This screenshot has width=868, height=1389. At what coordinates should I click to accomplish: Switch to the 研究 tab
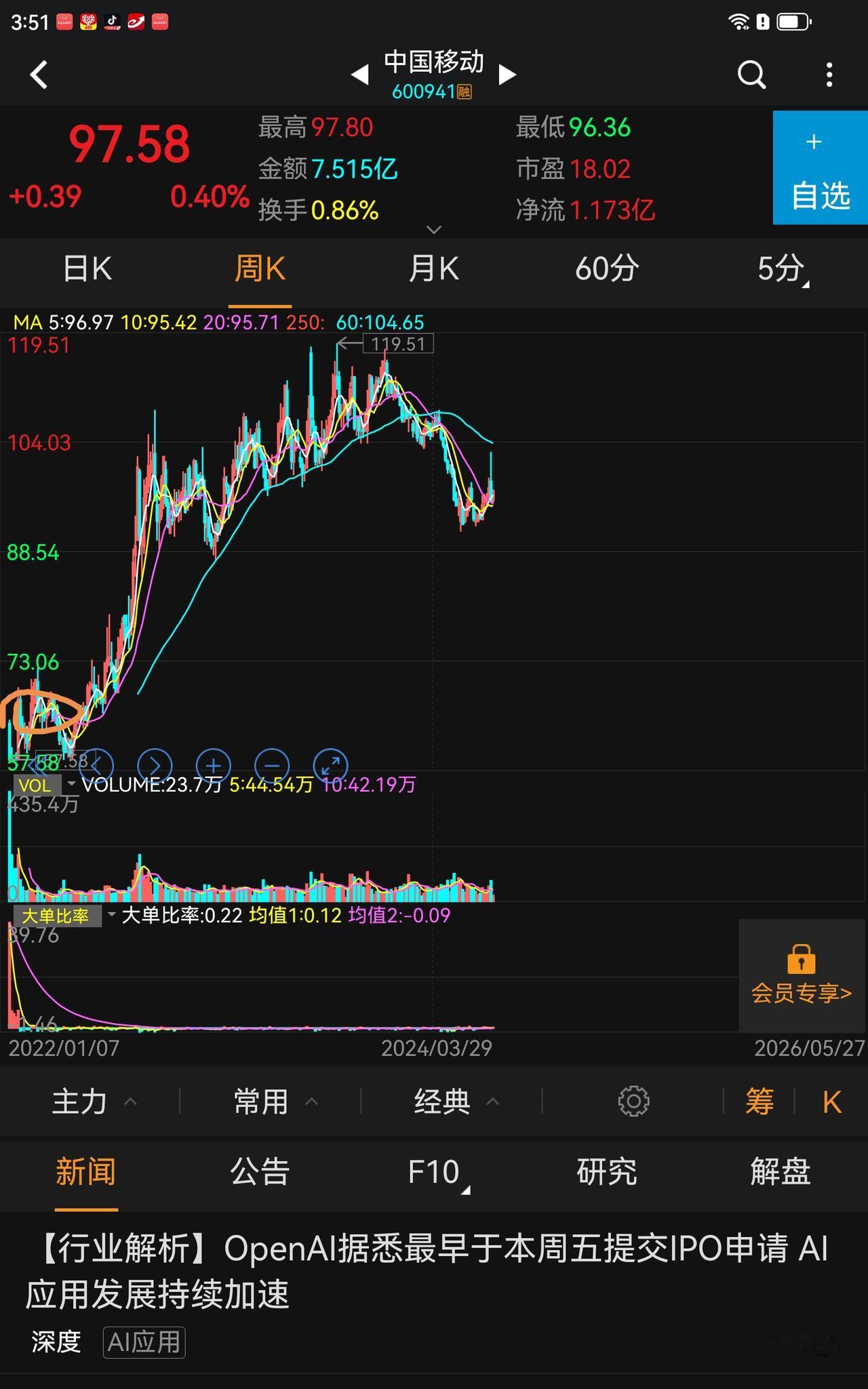point(607,1171)
